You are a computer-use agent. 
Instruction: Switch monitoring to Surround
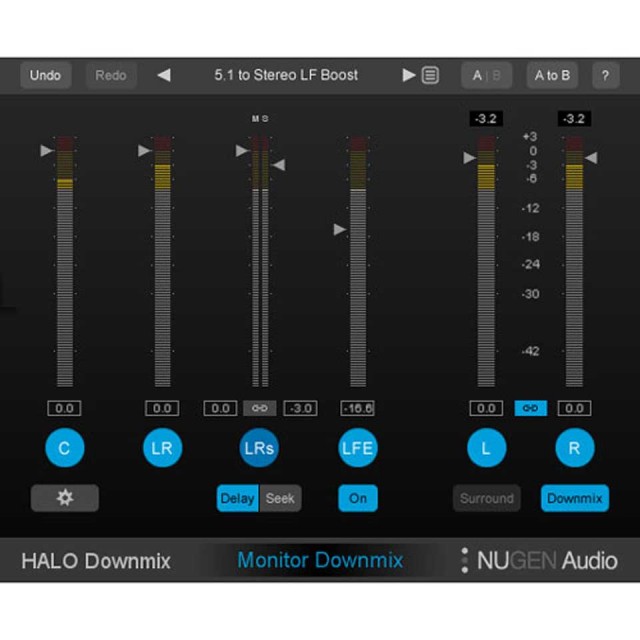click(487, 498)
